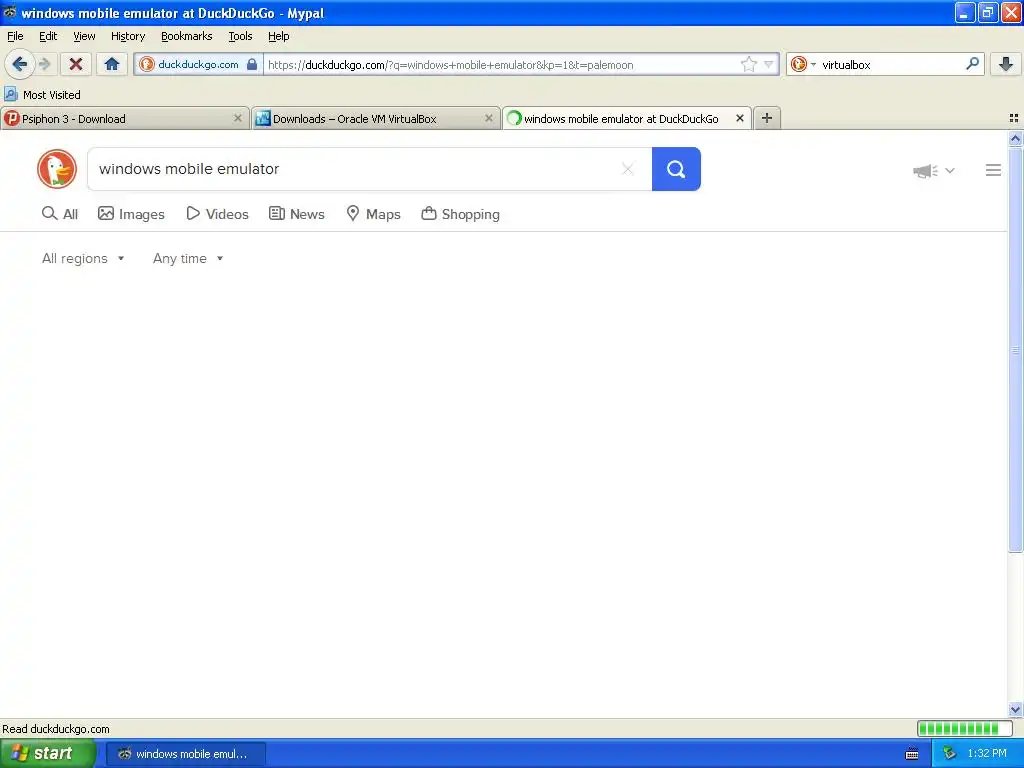Click the scrollbar up arrow
Viewport: 1024px width, 768px height.
click(x=1015, y=138)
